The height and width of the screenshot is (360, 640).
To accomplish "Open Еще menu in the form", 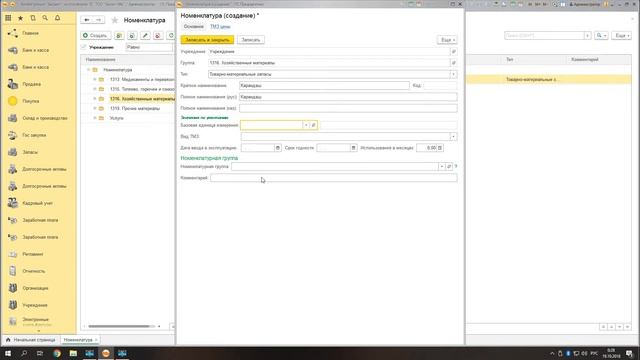I will [447, 40].
